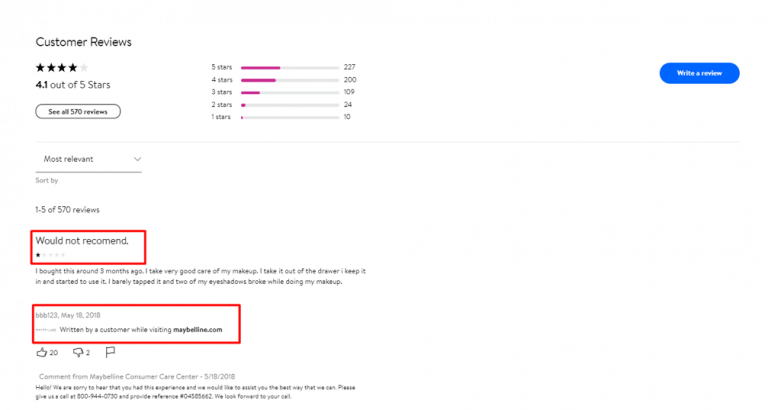Open the 'Would not recomend.' review title
The height and width of the screenshot is (410, 768).
pos(82,241)
